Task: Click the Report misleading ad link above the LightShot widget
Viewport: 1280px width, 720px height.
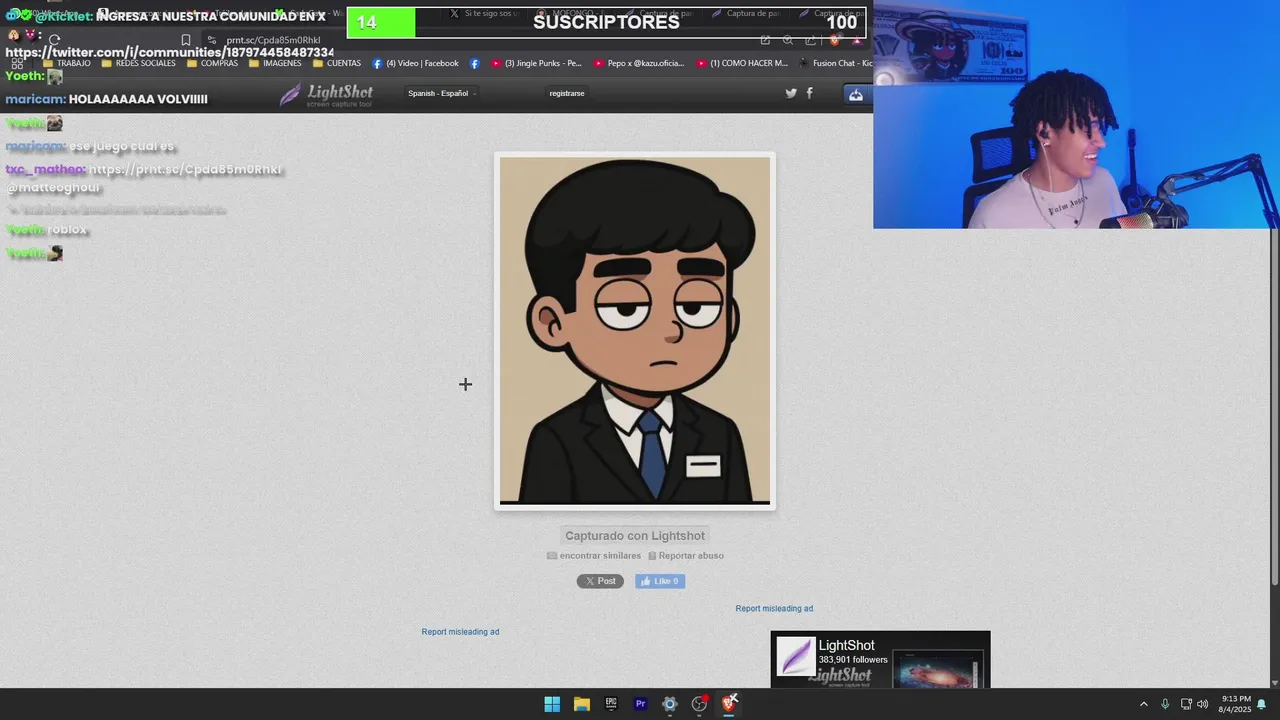Action: (x=774, y=609)
